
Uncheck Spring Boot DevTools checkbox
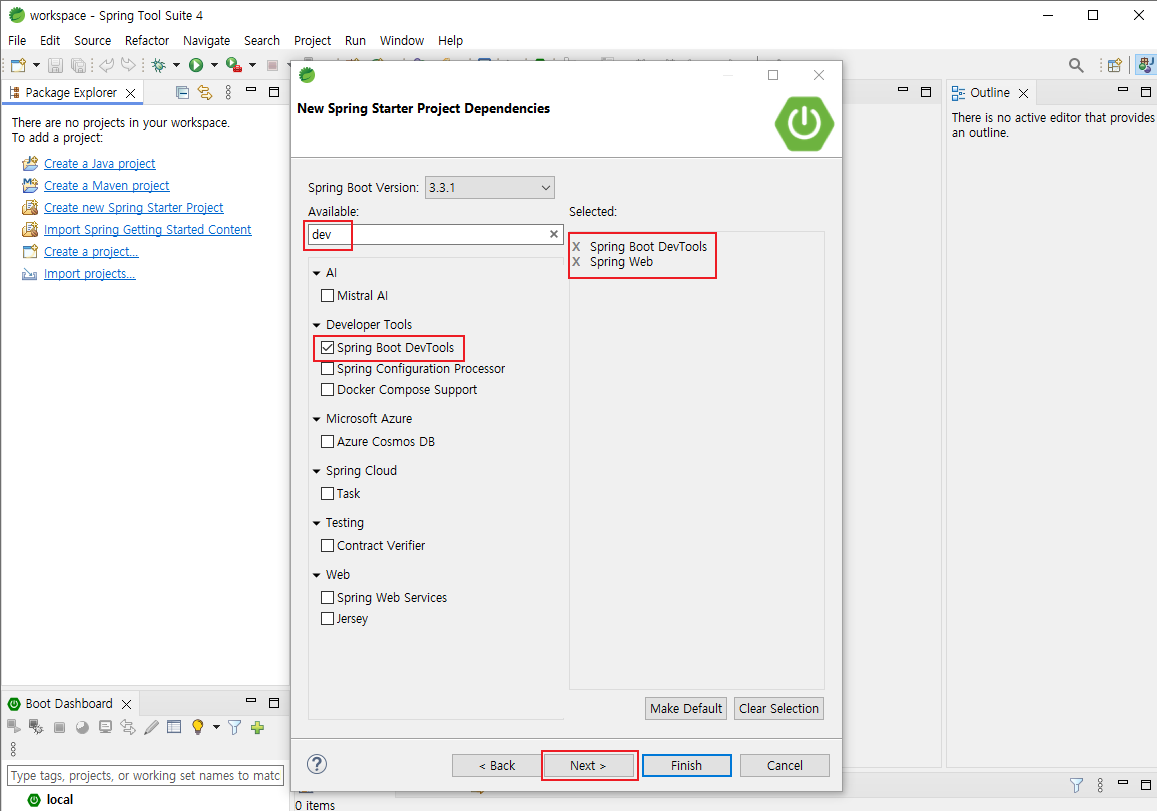point(328,348)
